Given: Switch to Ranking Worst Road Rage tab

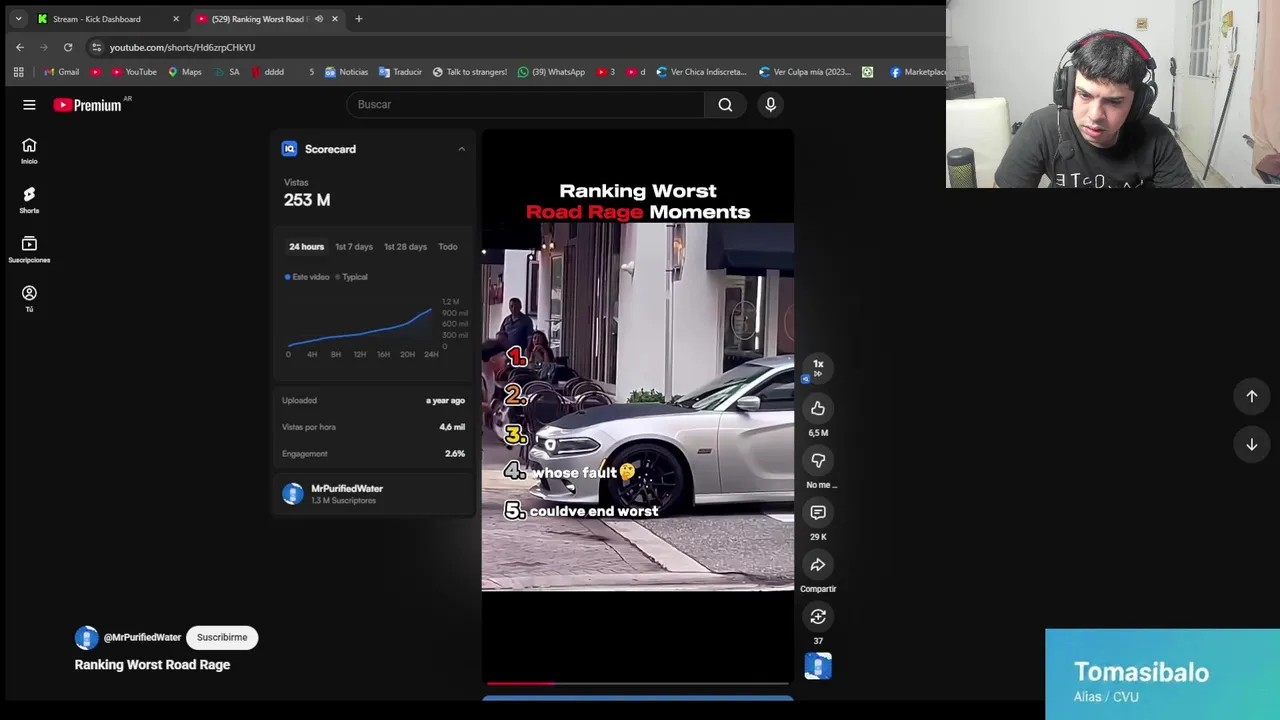Looking at the screenshot, I should point(257,19).
